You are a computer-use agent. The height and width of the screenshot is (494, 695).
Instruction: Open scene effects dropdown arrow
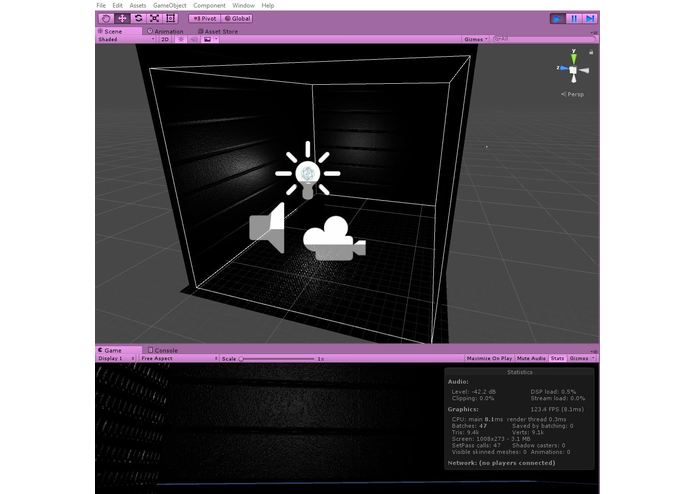point(216,39)
